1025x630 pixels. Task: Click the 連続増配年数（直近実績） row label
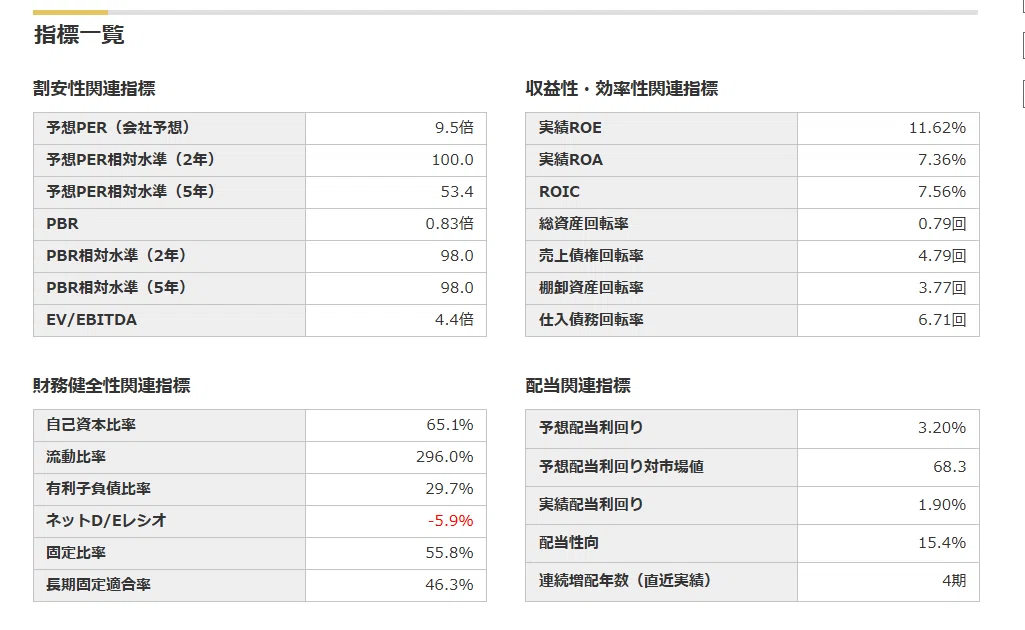(625, 580)
